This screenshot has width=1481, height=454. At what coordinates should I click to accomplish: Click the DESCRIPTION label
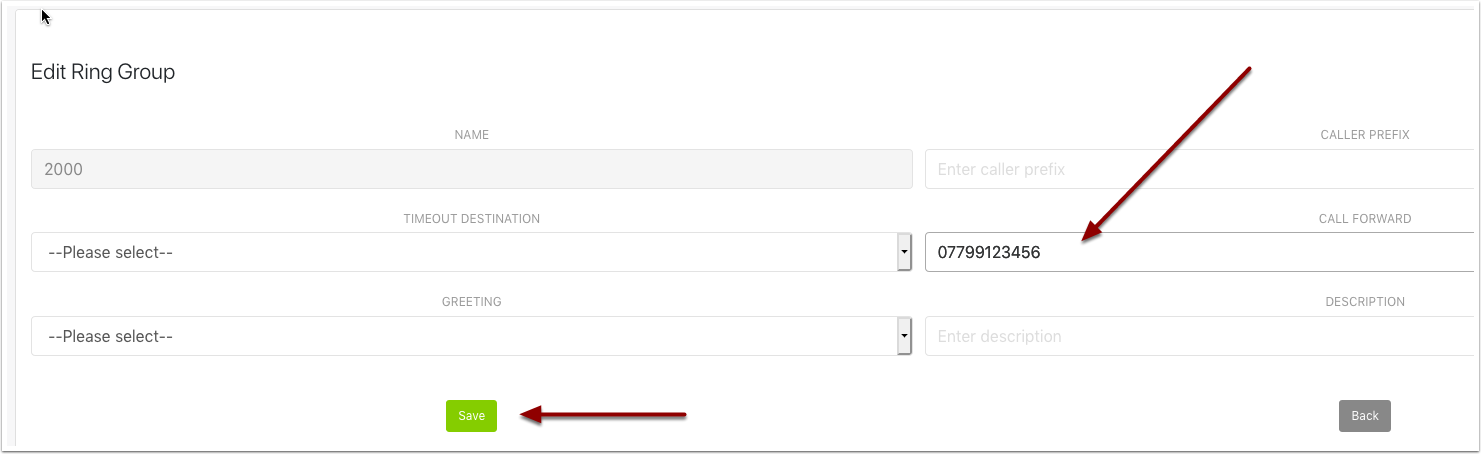click(1364, 302)
